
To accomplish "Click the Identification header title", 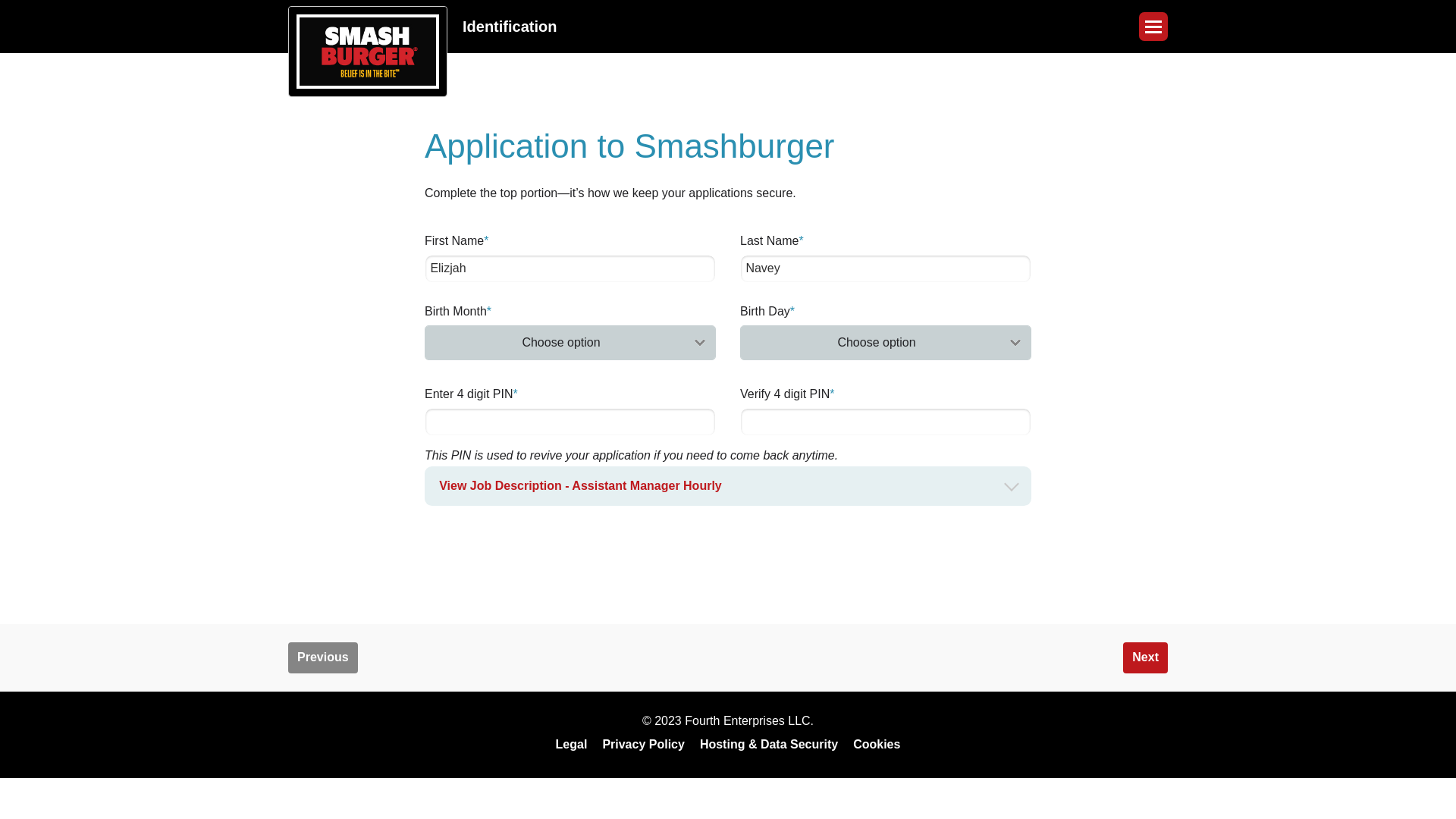I will [510, 27].
